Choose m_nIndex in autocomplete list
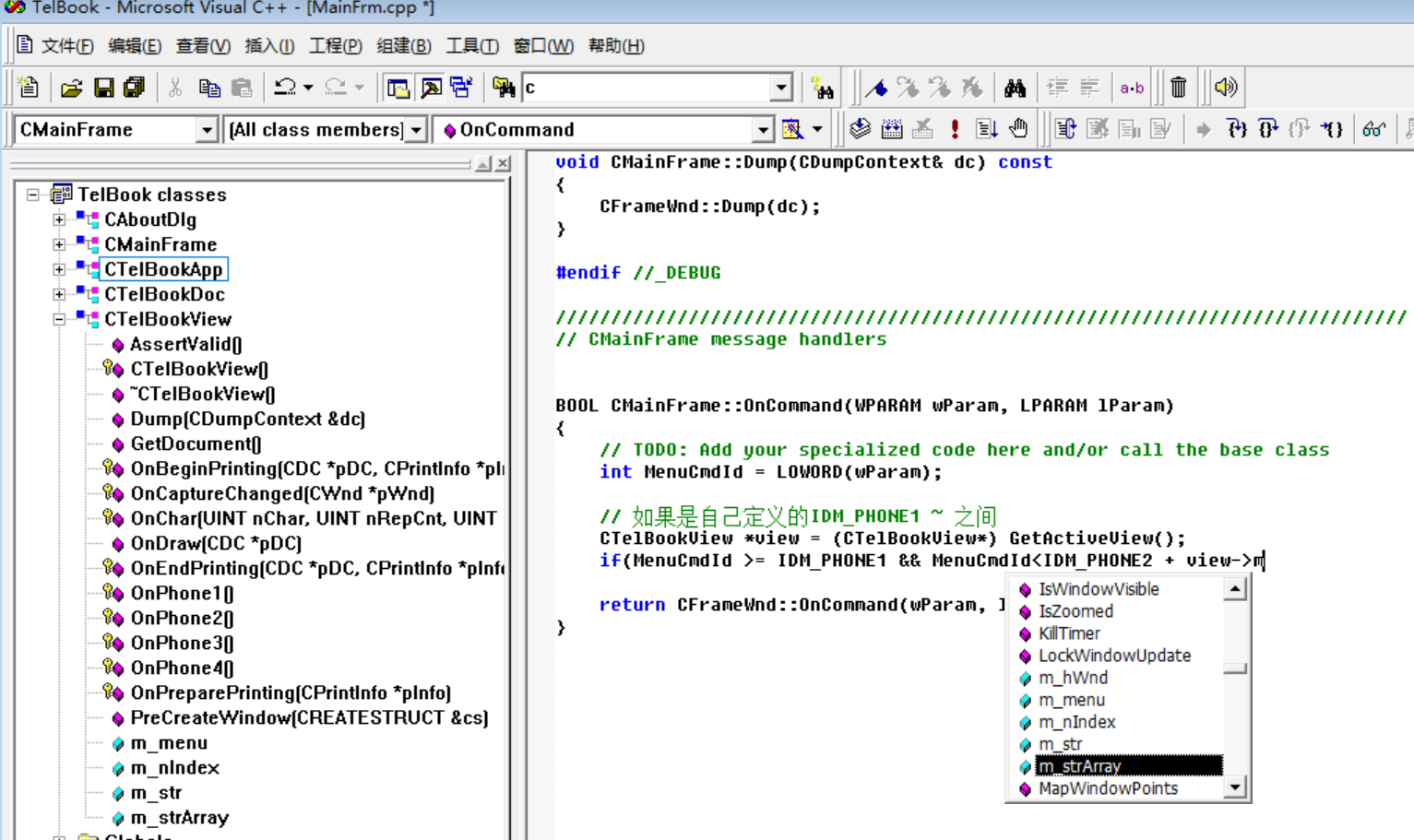The height and width of the screenshot is (840, 1414). [x=1076, y=722]
